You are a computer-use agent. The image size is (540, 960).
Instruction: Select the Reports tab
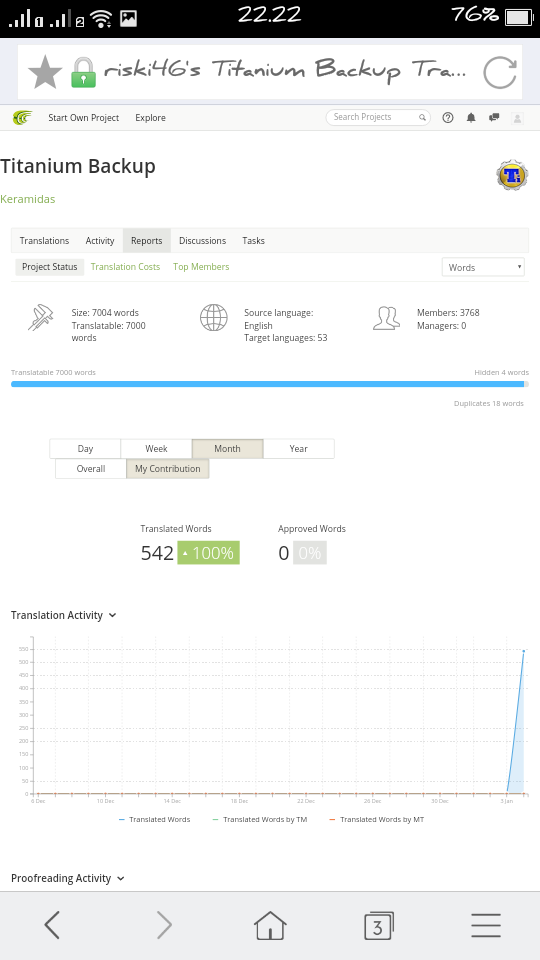click(x=147, y=241)
